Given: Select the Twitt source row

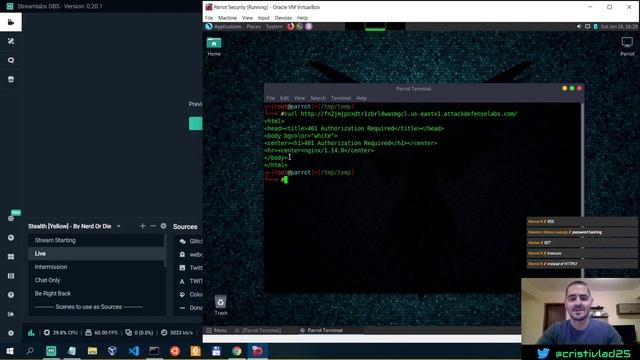Looking at the screenshot, I should pyautogui.click(x=189, y=268).
